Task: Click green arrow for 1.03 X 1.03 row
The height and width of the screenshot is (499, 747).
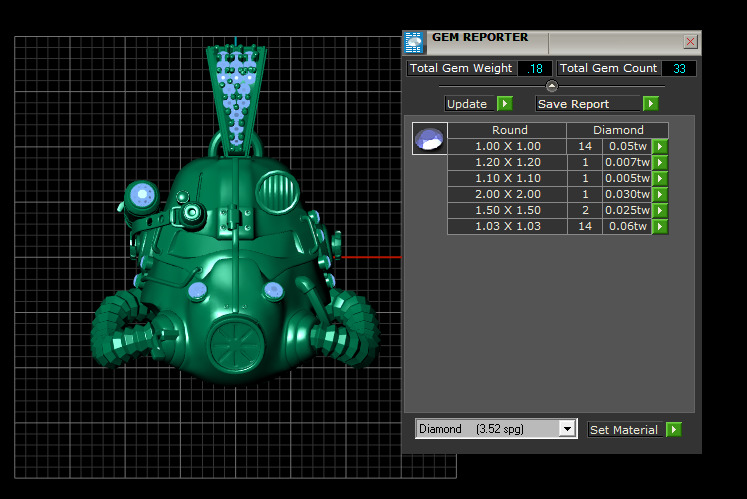Action: 660,226
